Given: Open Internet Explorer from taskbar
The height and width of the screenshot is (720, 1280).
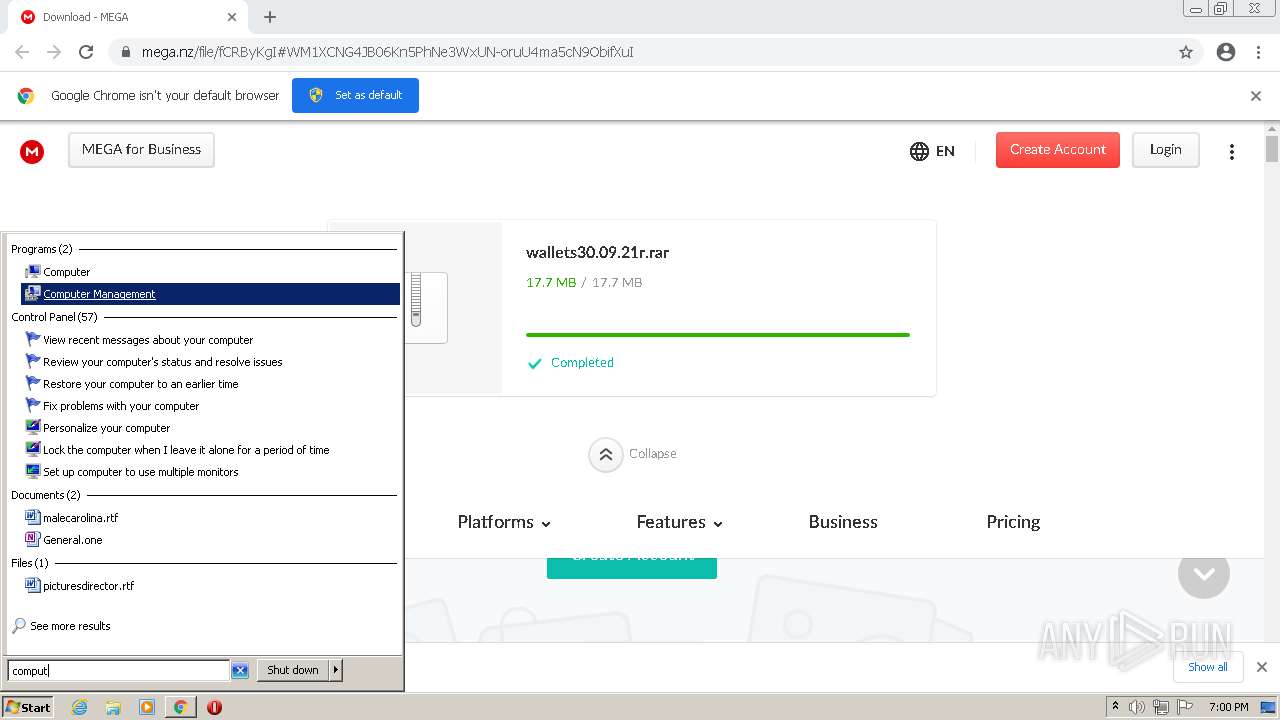Looking at the screenshot, I should [x=79, y=707].
